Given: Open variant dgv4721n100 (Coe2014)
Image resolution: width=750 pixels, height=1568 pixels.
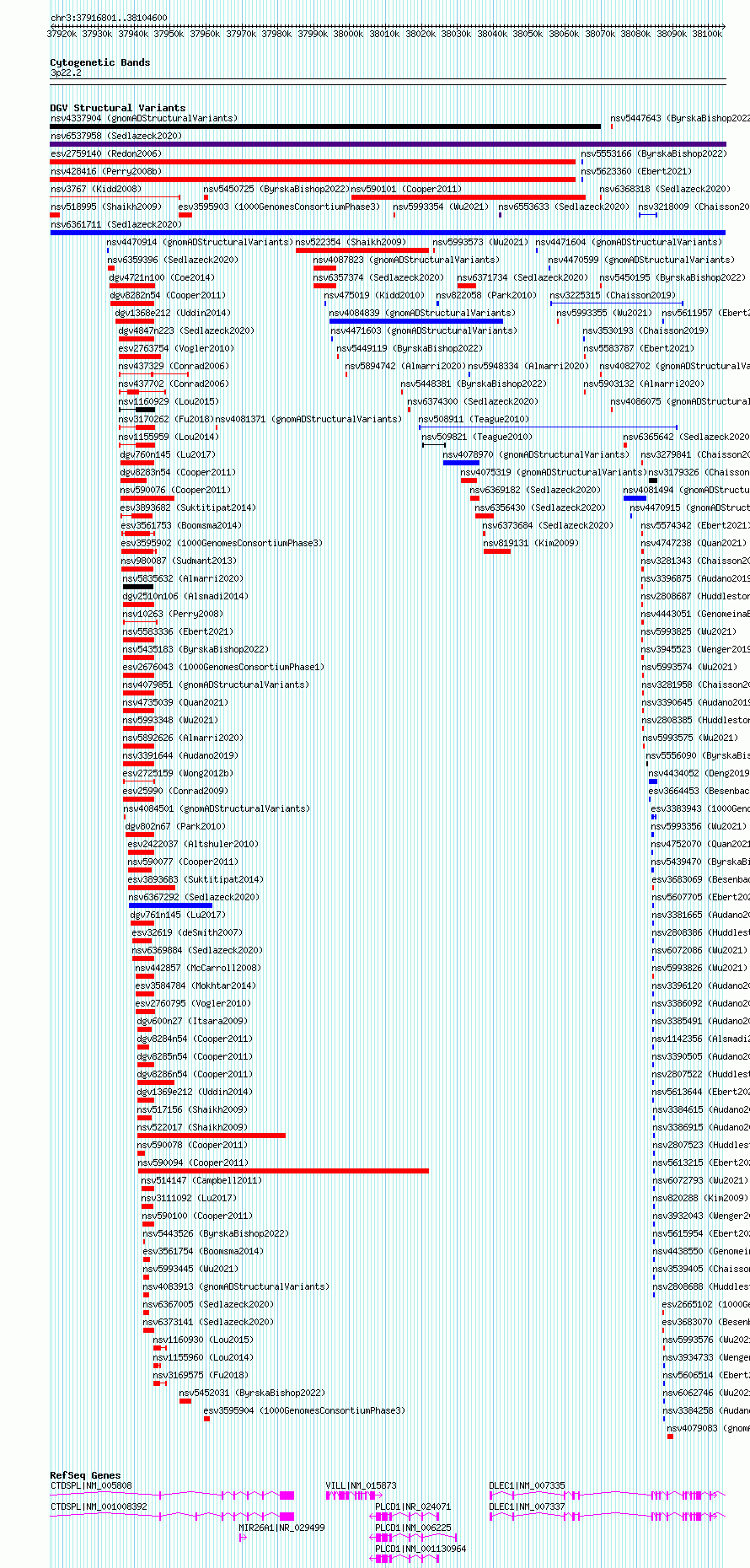Looking at the screenshot, I should pyautogui.click(x=162, y=277).
